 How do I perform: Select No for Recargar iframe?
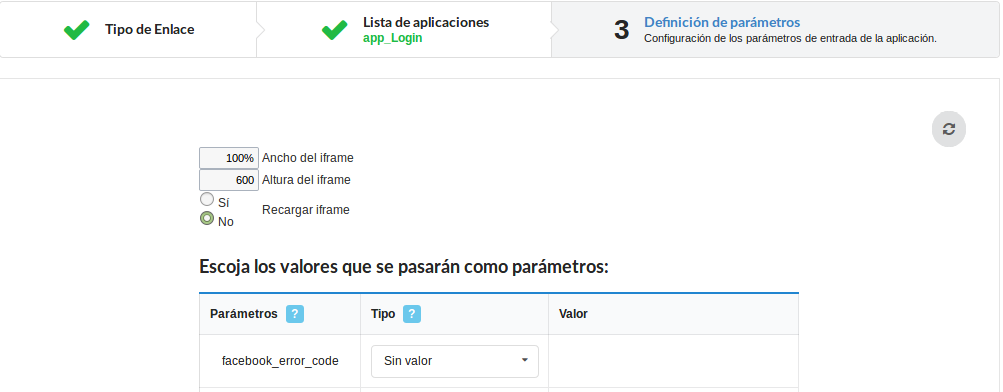207,219
